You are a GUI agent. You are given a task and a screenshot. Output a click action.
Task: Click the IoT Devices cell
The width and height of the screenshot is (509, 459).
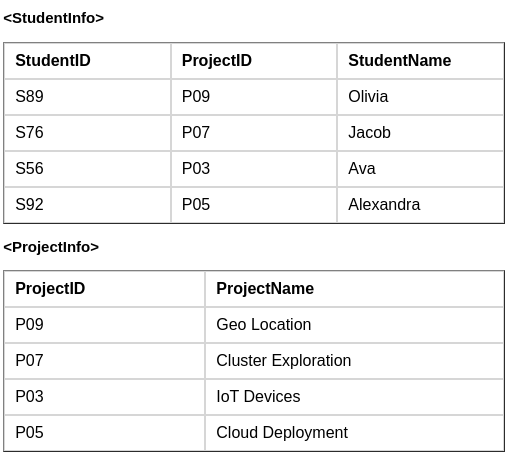click(354, 397)
